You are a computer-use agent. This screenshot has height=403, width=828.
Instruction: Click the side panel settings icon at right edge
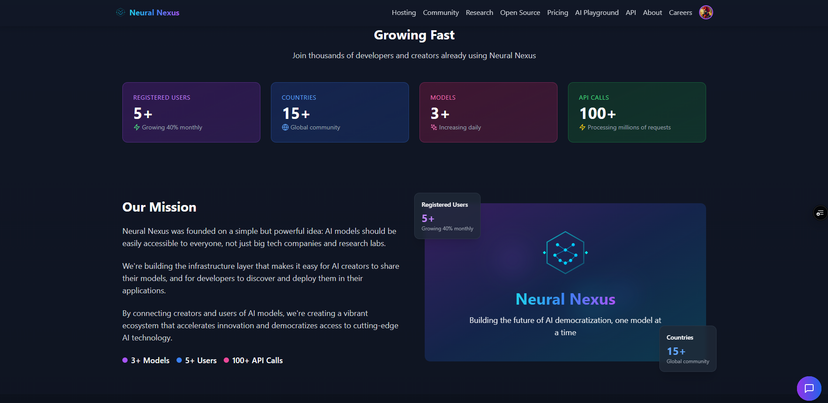point(820,213)
